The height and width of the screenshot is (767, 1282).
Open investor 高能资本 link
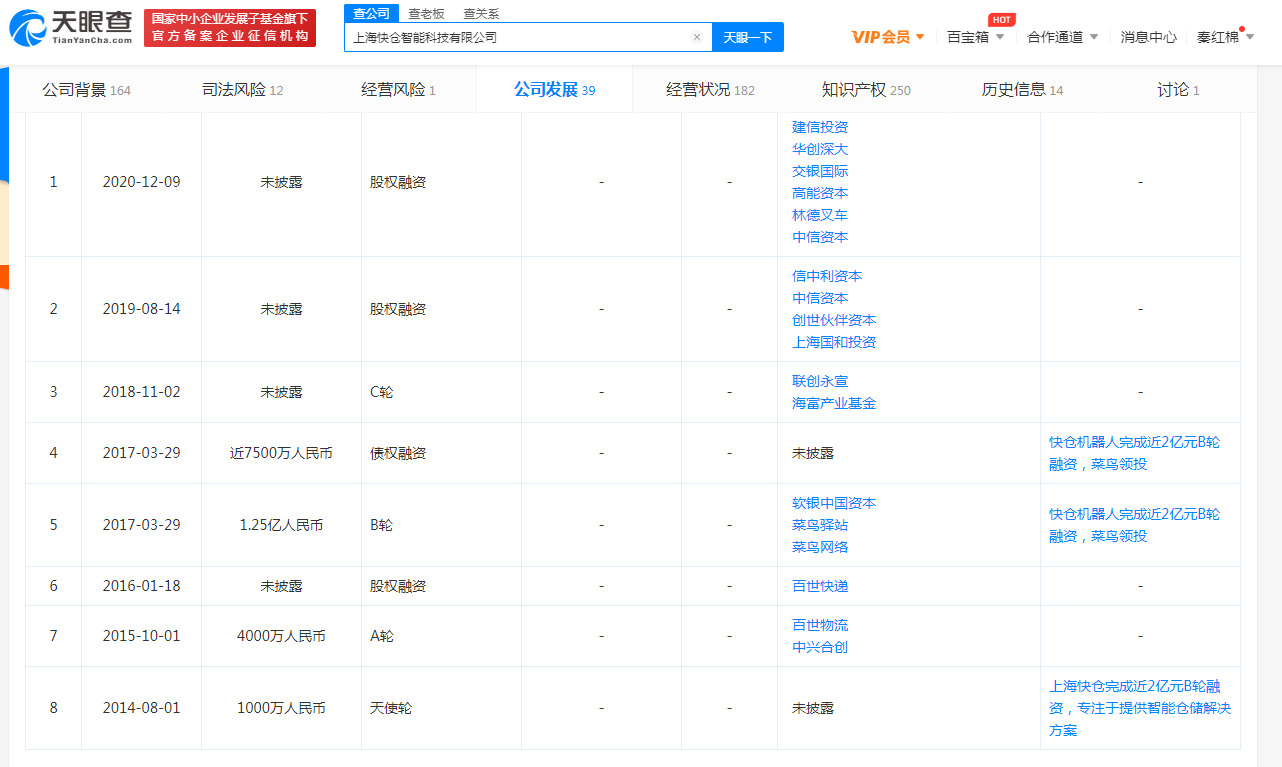[820, 193]
